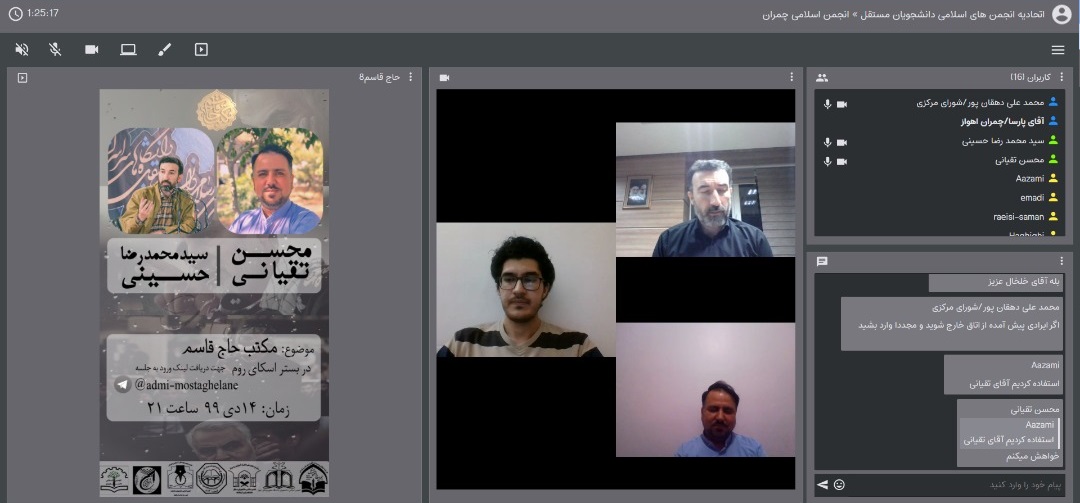
Task: Open the video panel three-dot options menu
Action: click(x=791, y=77)
